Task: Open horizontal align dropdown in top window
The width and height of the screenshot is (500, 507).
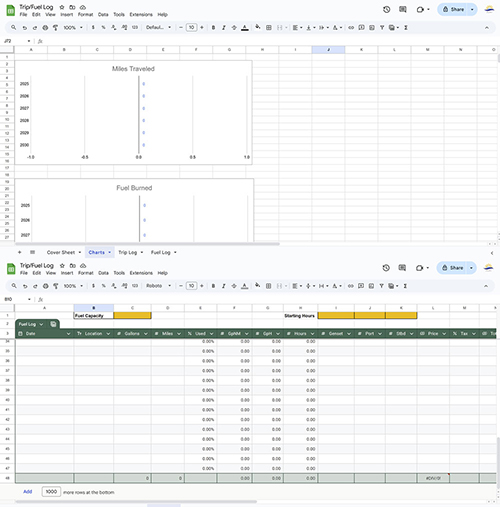Action: tap(297, 28)
